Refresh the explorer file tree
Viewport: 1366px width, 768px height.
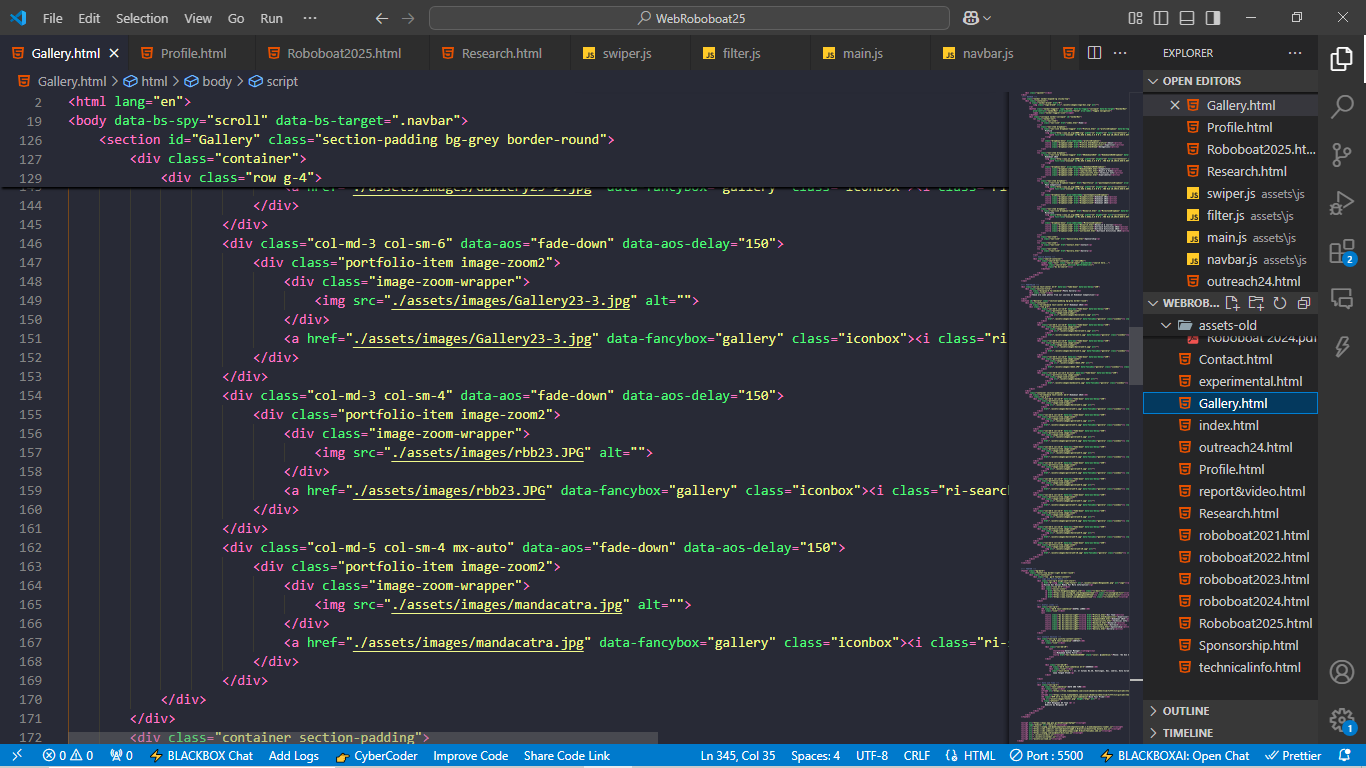[x=1280, y=303]
